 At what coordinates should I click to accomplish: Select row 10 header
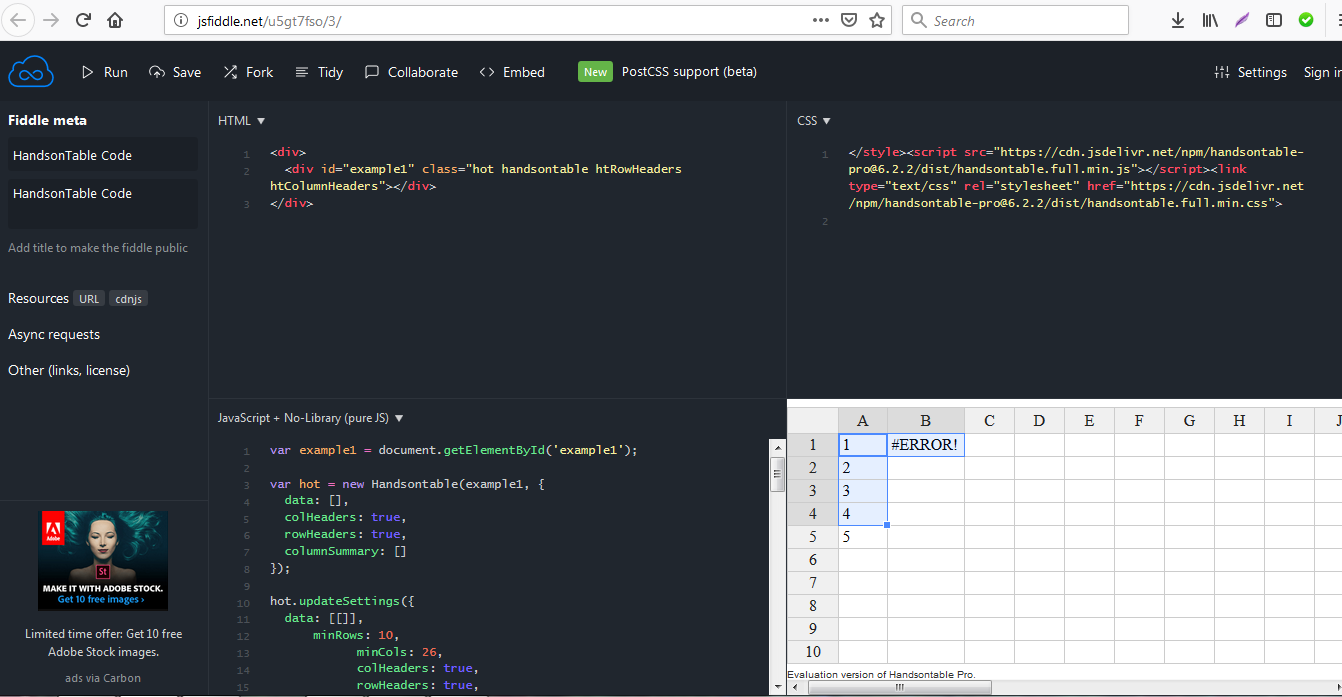coord(813,652)
